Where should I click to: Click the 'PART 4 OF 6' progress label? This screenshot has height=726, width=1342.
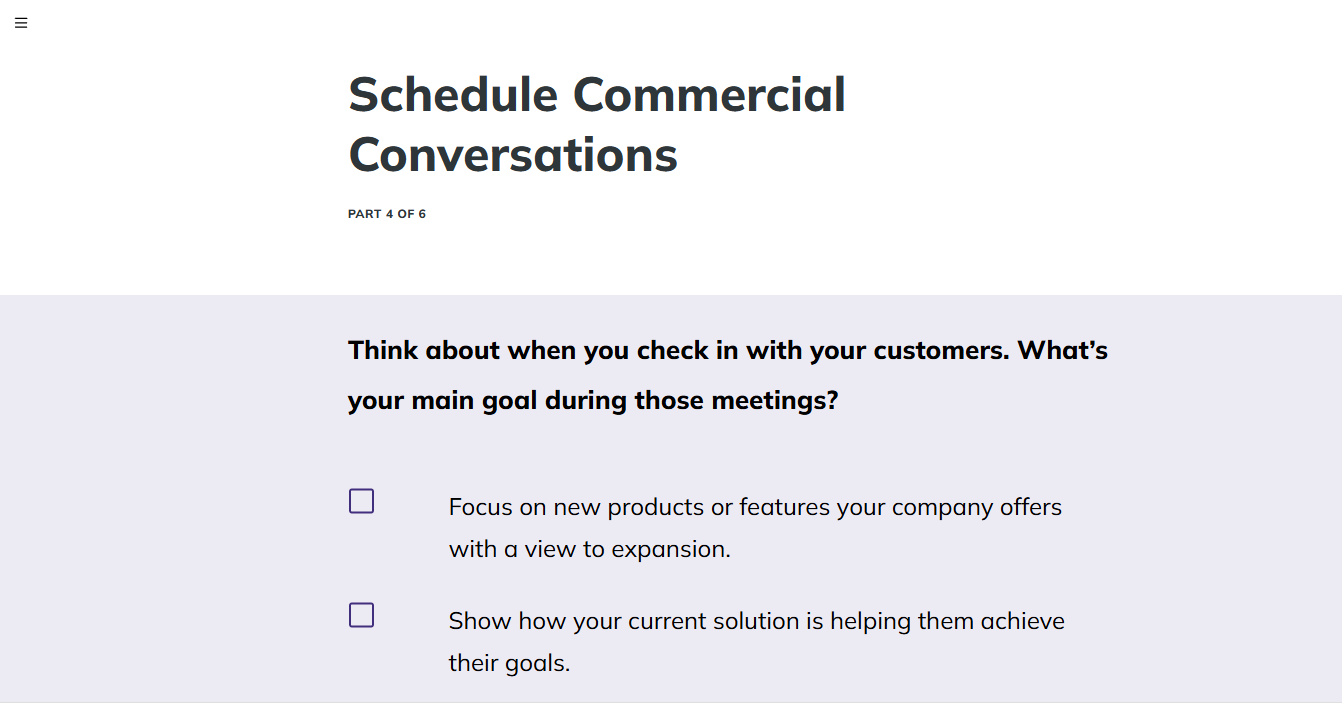click(x=387, y=214)
